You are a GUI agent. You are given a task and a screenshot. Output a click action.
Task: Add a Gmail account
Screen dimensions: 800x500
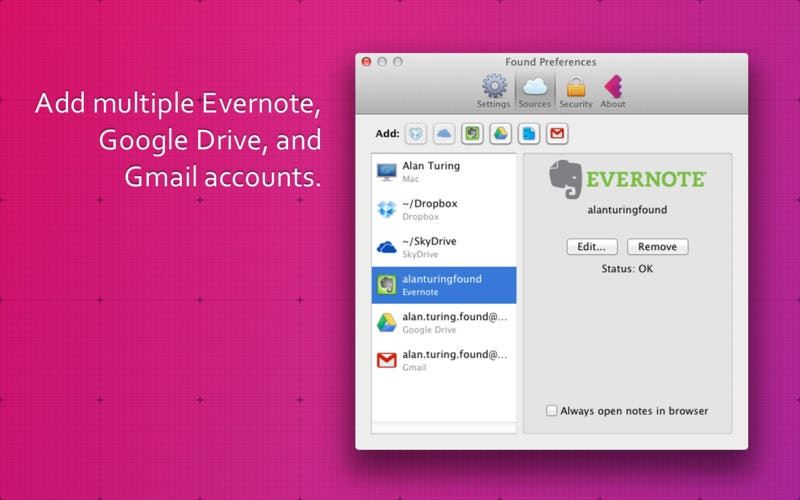(557, 134)
